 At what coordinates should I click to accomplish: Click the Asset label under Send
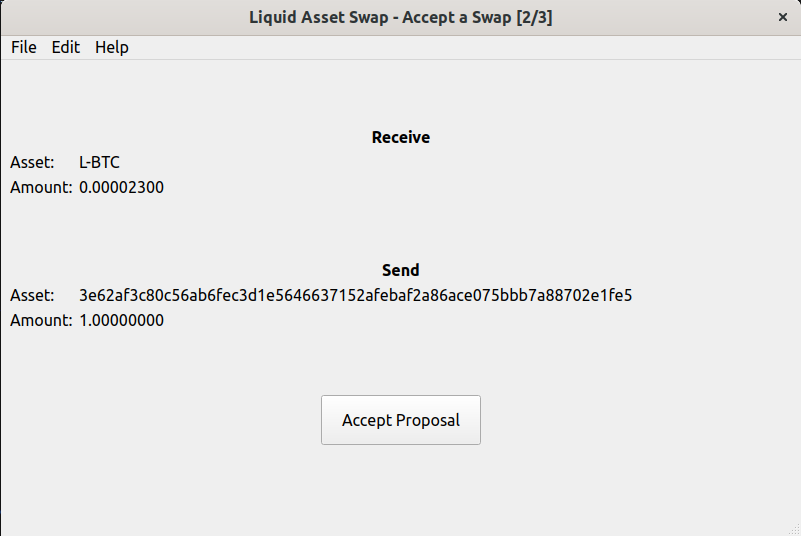pos(32,295)
